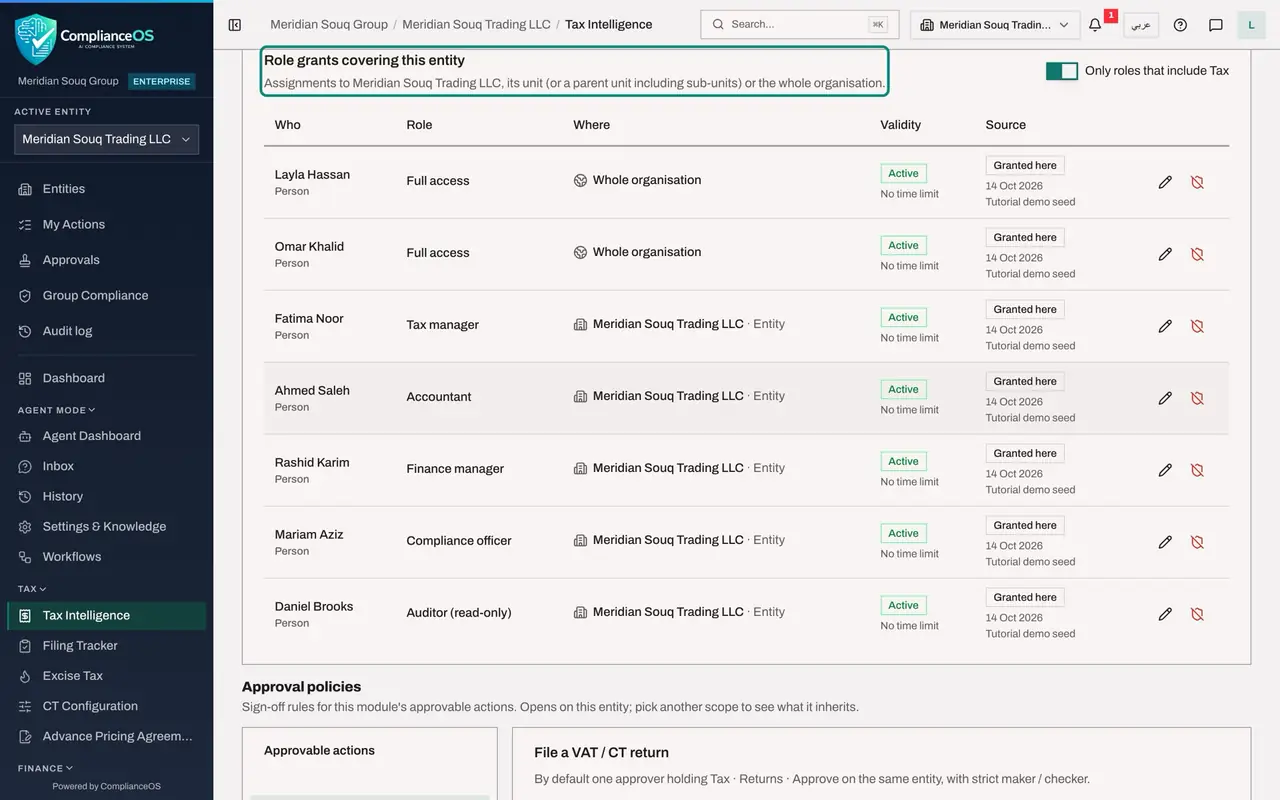
Task: Collapse the Finance sidebar section
Action: (46, 768)
